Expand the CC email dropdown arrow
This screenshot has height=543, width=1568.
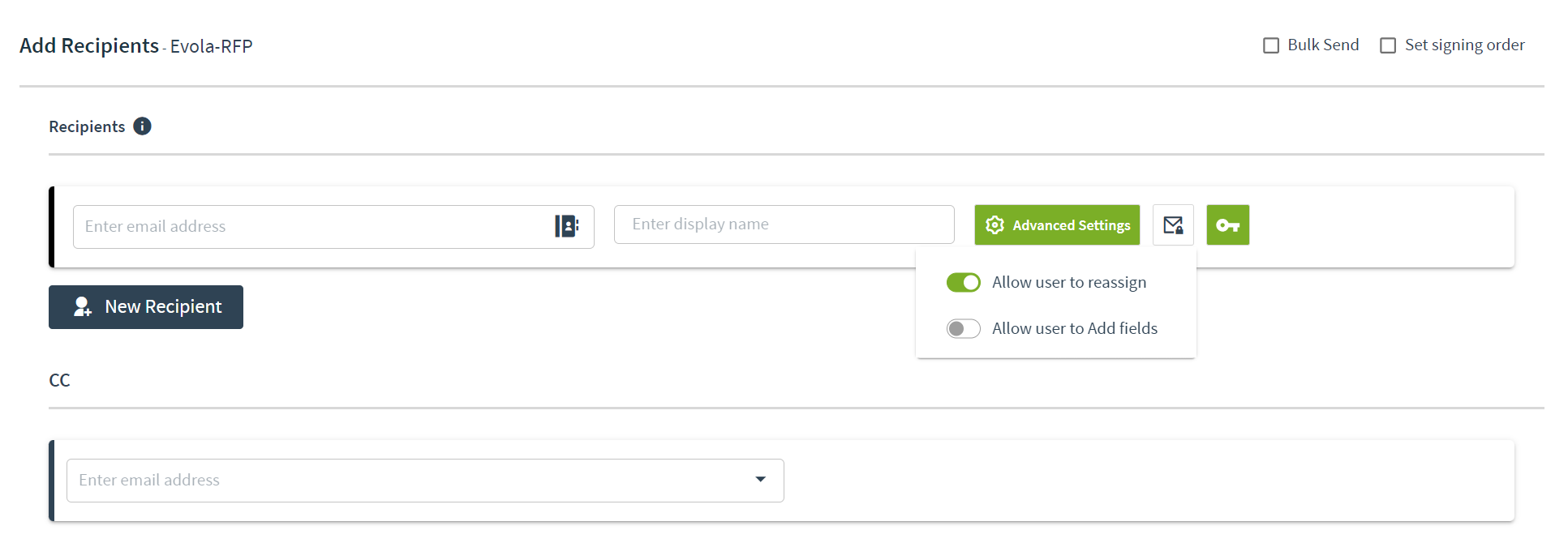click(760, 480)
